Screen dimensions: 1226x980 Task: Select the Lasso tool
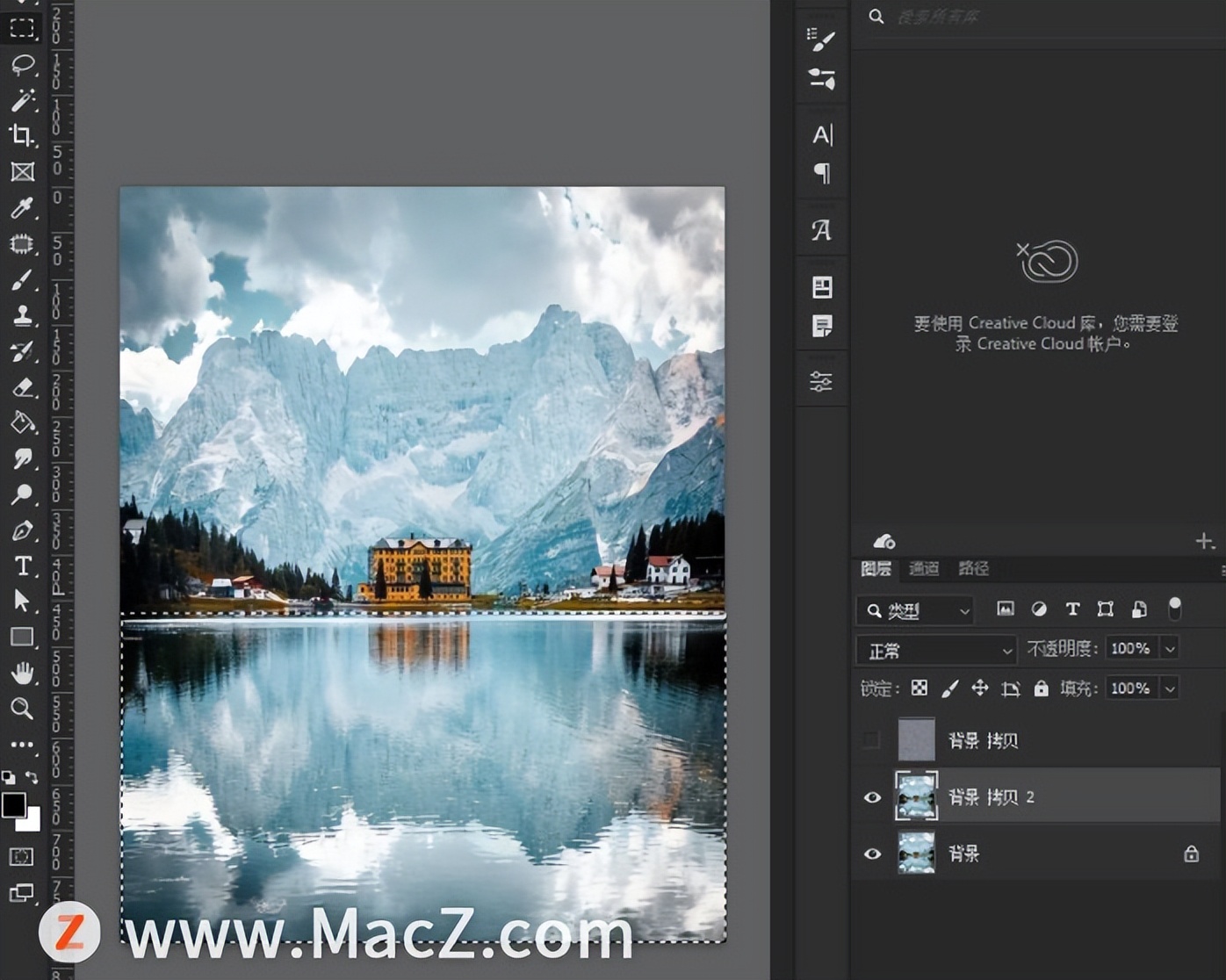[22, 64]
